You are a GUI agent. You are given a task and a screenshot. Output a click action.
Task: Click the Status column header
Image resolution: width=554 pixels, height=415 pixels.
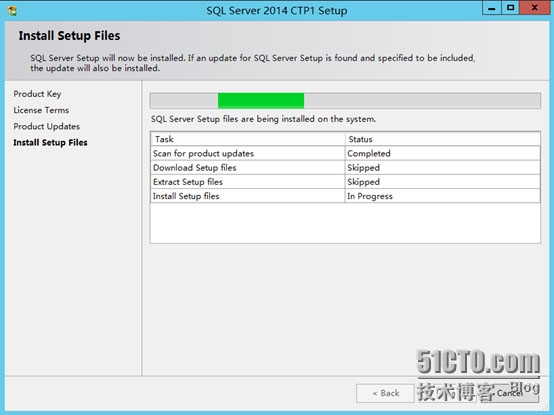(x=442, y=139)
